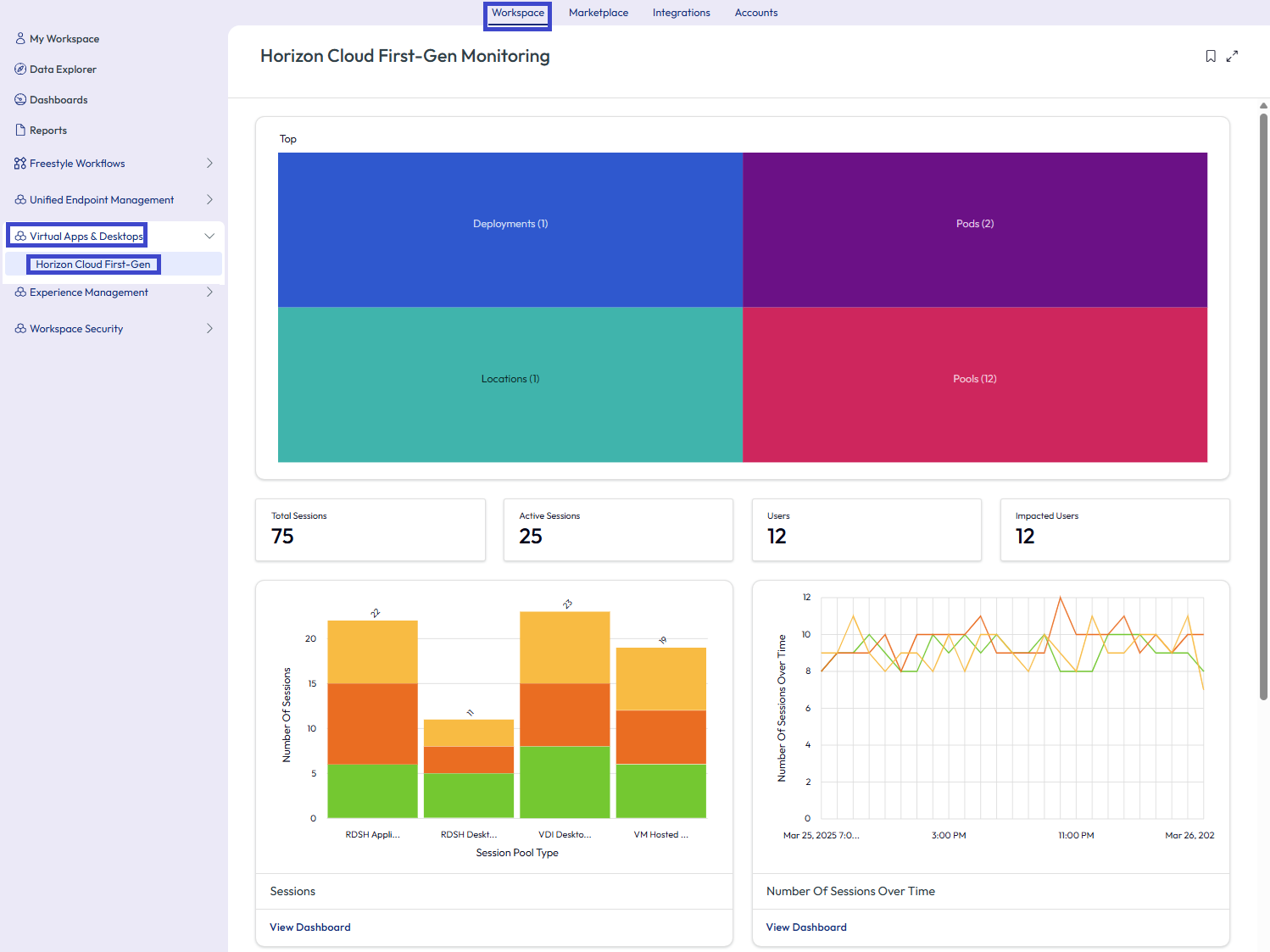
Task: Click the Experience Management icon
Action: [x=20, y=292]
